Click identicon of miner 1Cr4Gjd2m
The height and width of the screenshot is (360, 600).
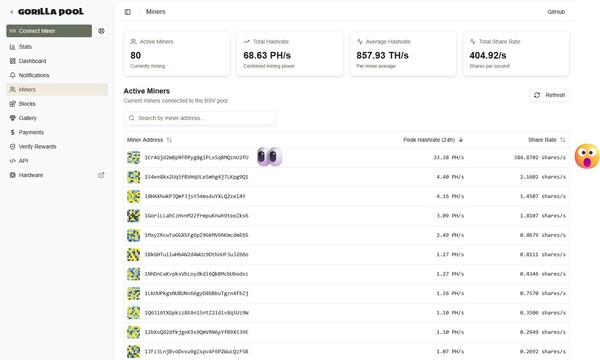click(x=134, y=158)
